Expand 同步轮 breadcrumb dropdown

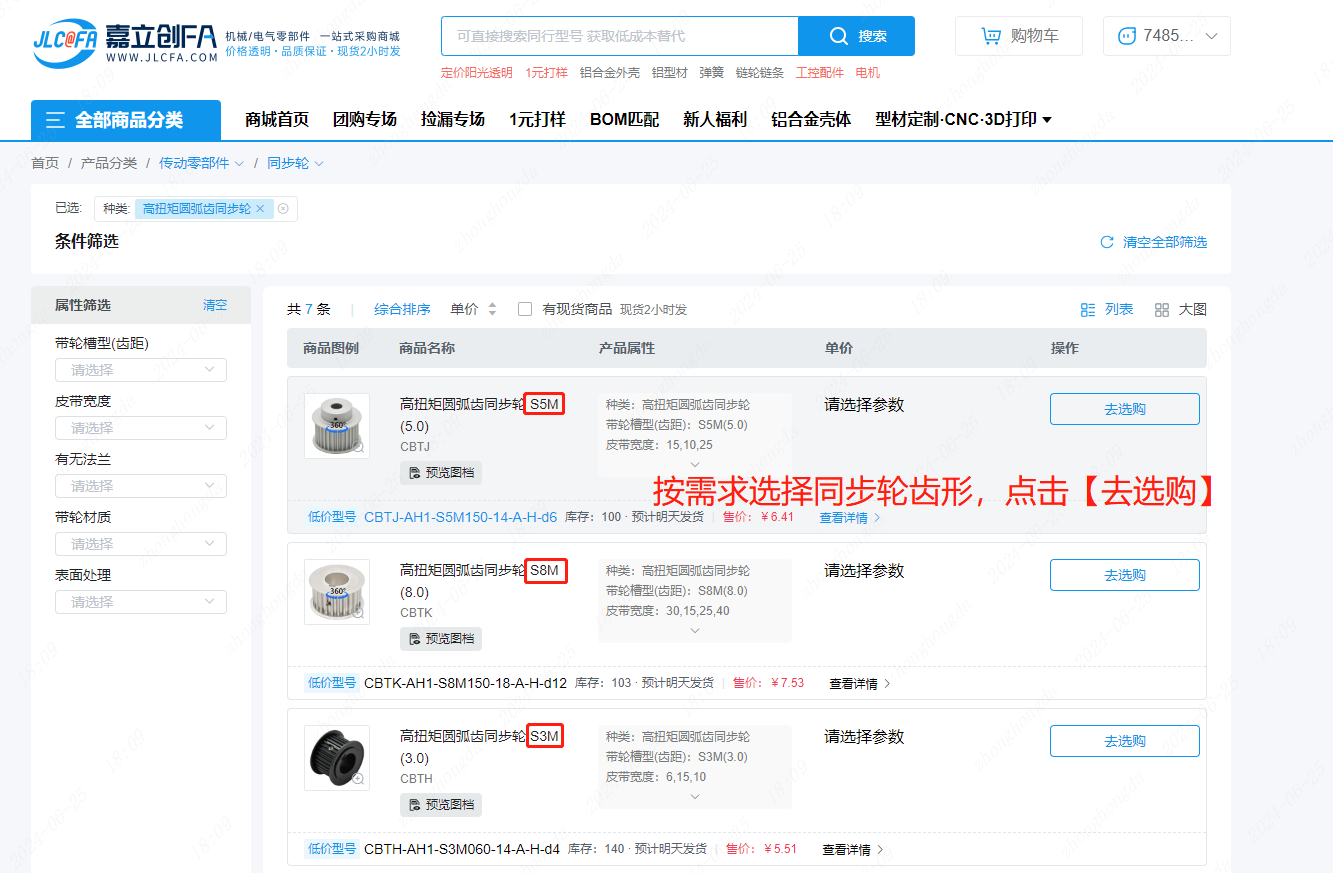pyautogui.click(x=318, y=163)
